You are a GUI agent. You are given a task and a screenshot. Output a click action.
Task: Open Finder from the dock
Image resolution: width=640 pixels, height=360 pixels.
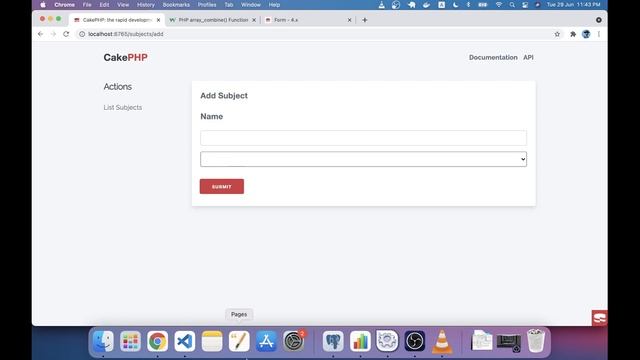click(103, 341)
